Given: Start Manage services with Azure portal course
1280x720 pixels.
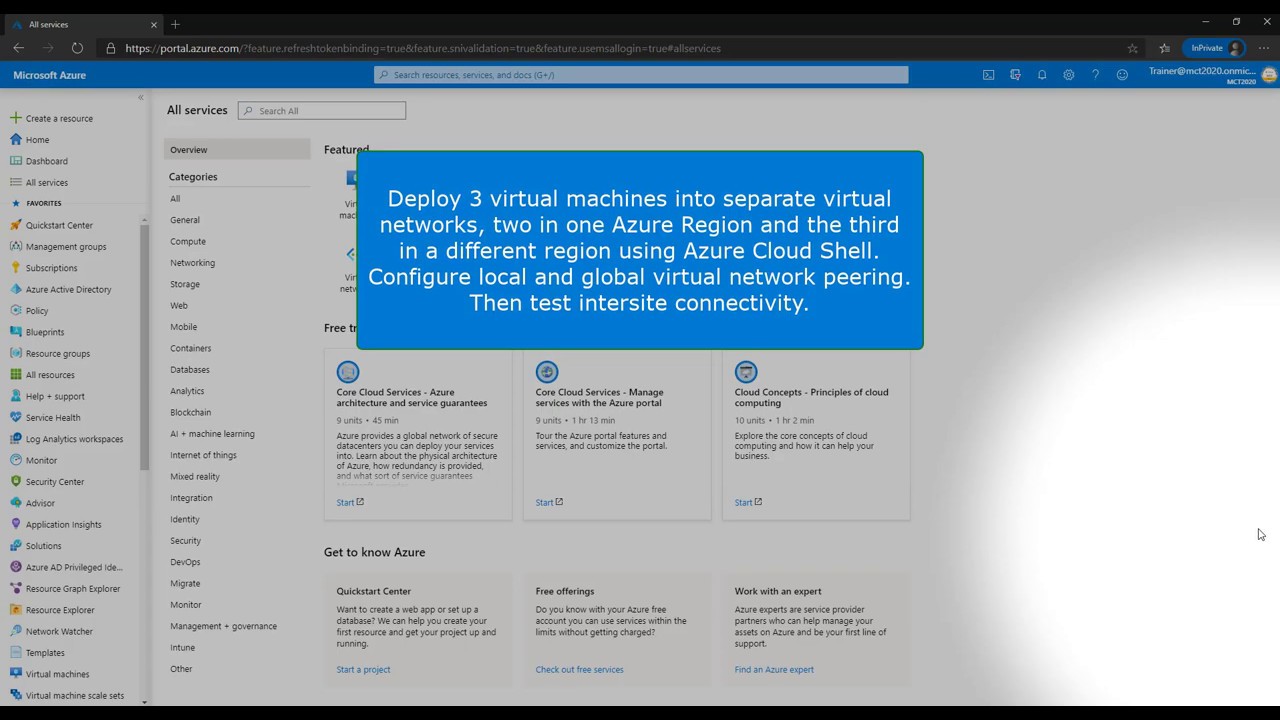Looking at the screenshot, I should pos(549,502).
